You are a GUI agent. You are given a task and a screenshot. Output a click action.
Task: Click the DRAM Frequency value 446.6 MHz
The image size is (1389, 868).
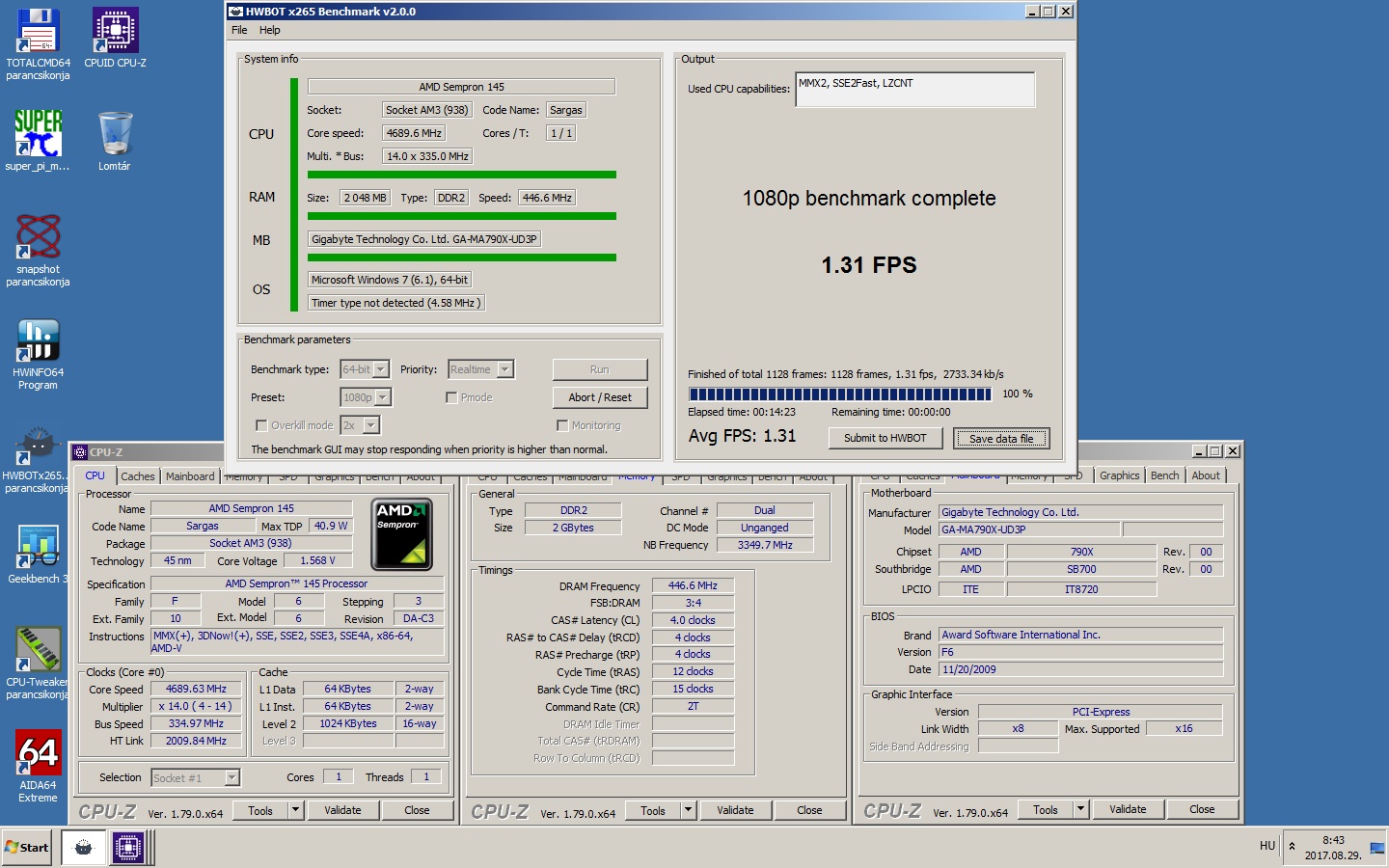pos(693,585)
